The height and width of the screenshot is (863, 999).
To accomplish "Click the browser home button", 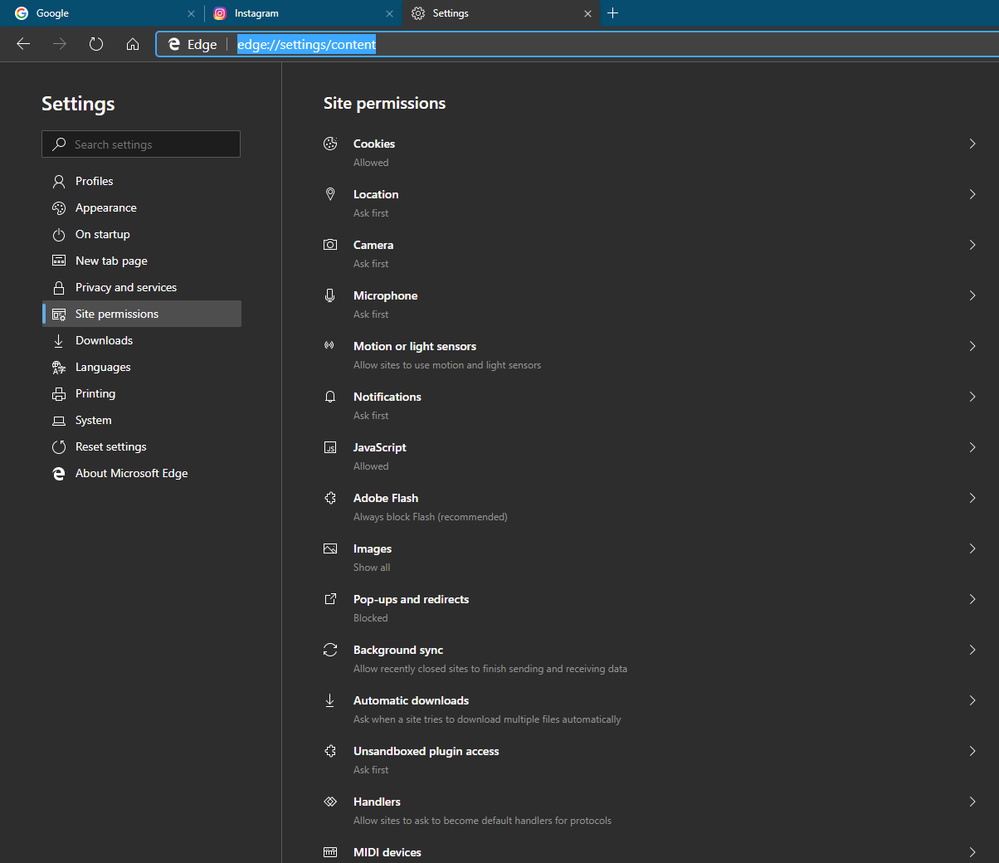I will pyautogui.click(x=133, y=44).
